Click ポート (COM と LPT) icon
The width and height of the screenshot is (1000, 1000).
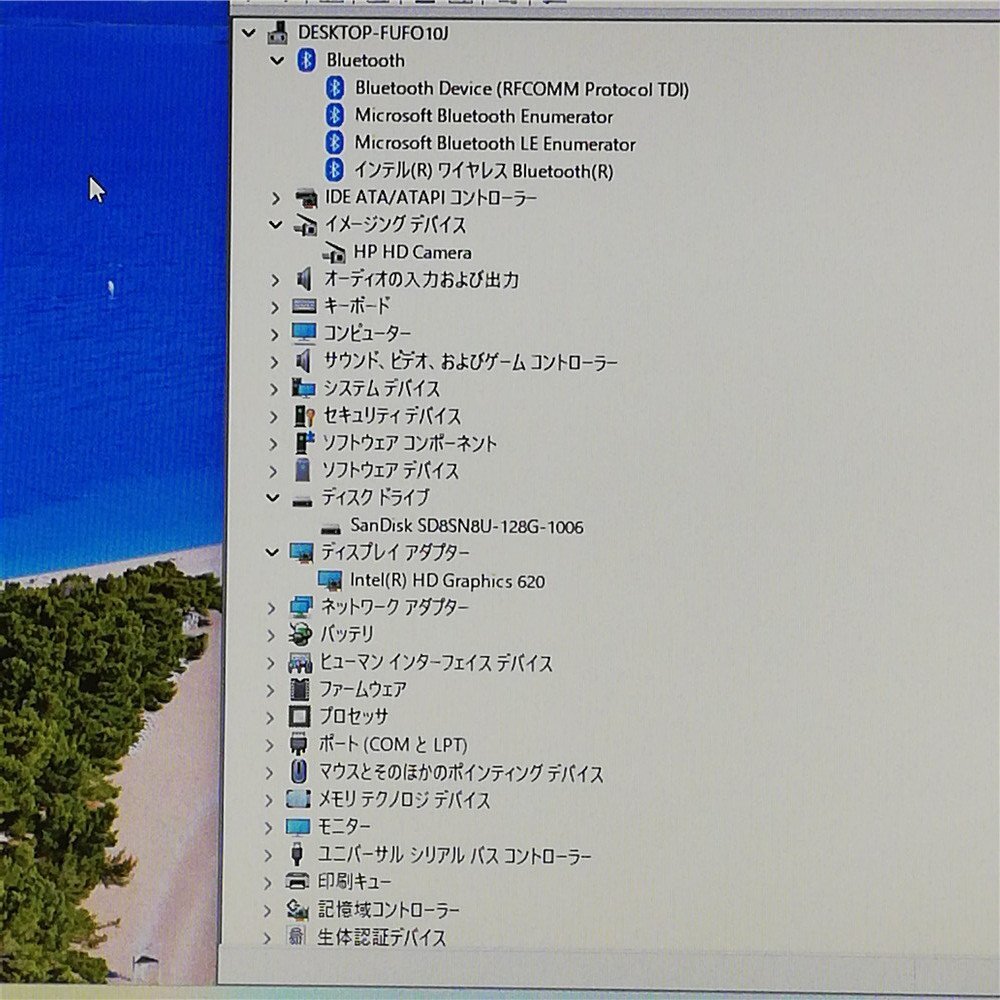(x=298, y=744)
